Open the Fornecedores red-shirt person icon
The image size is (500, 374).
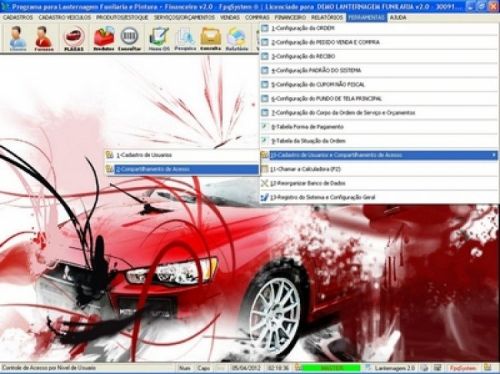tap(44, 38)
